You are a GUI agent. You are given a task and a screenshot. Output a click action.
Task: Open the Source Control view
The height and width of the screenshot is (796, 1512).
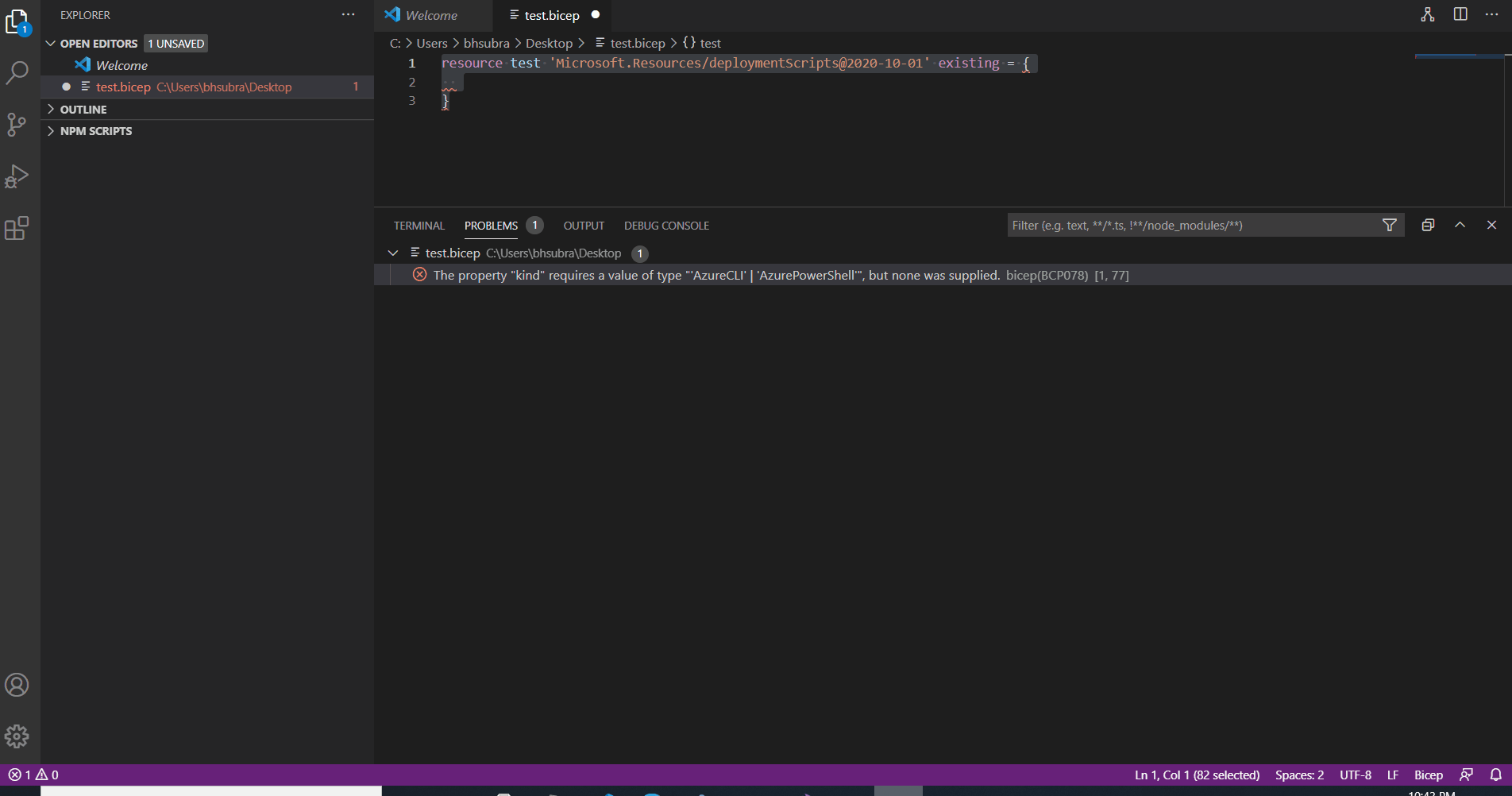pos(17,124)
